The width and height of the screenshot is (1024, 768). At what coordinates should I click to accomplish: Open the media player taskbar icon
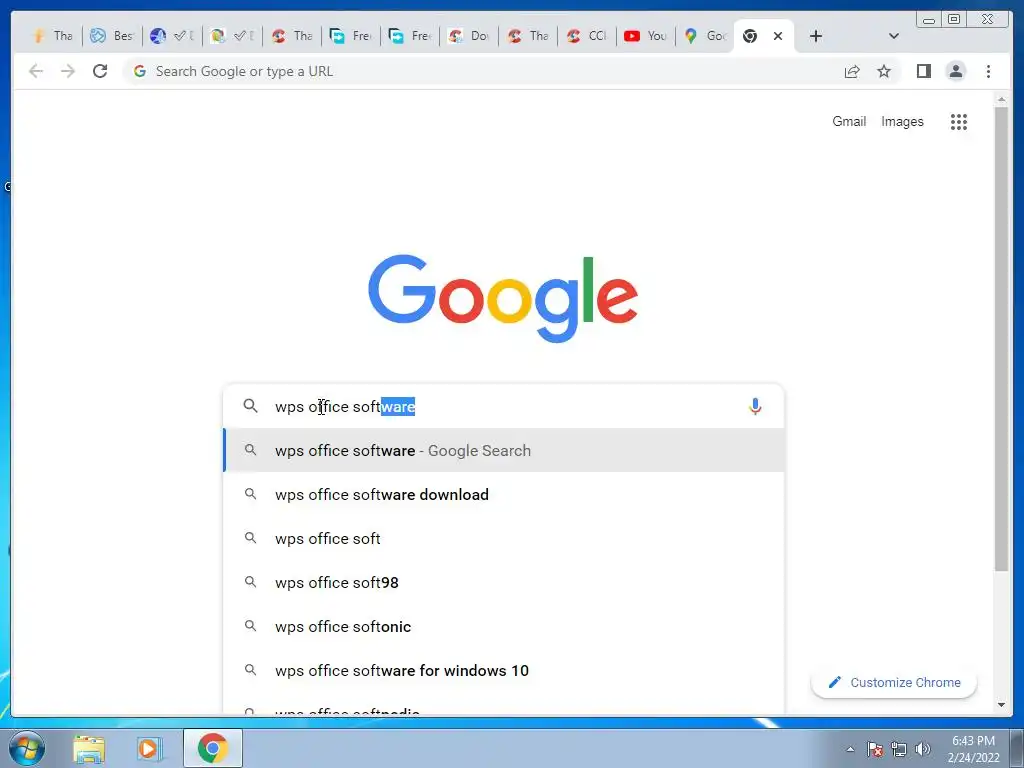(149, 748)
